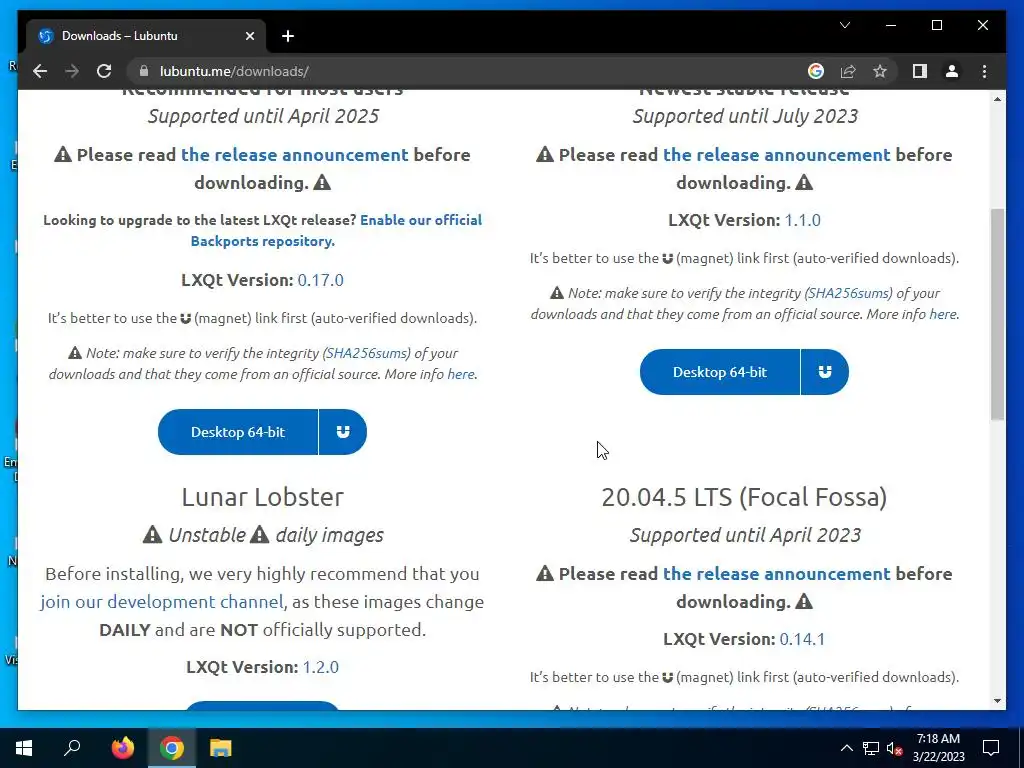Click LXQt version 1.1.0 link
This screenshot has height=768, width=1024.
[x=803, y=220]
